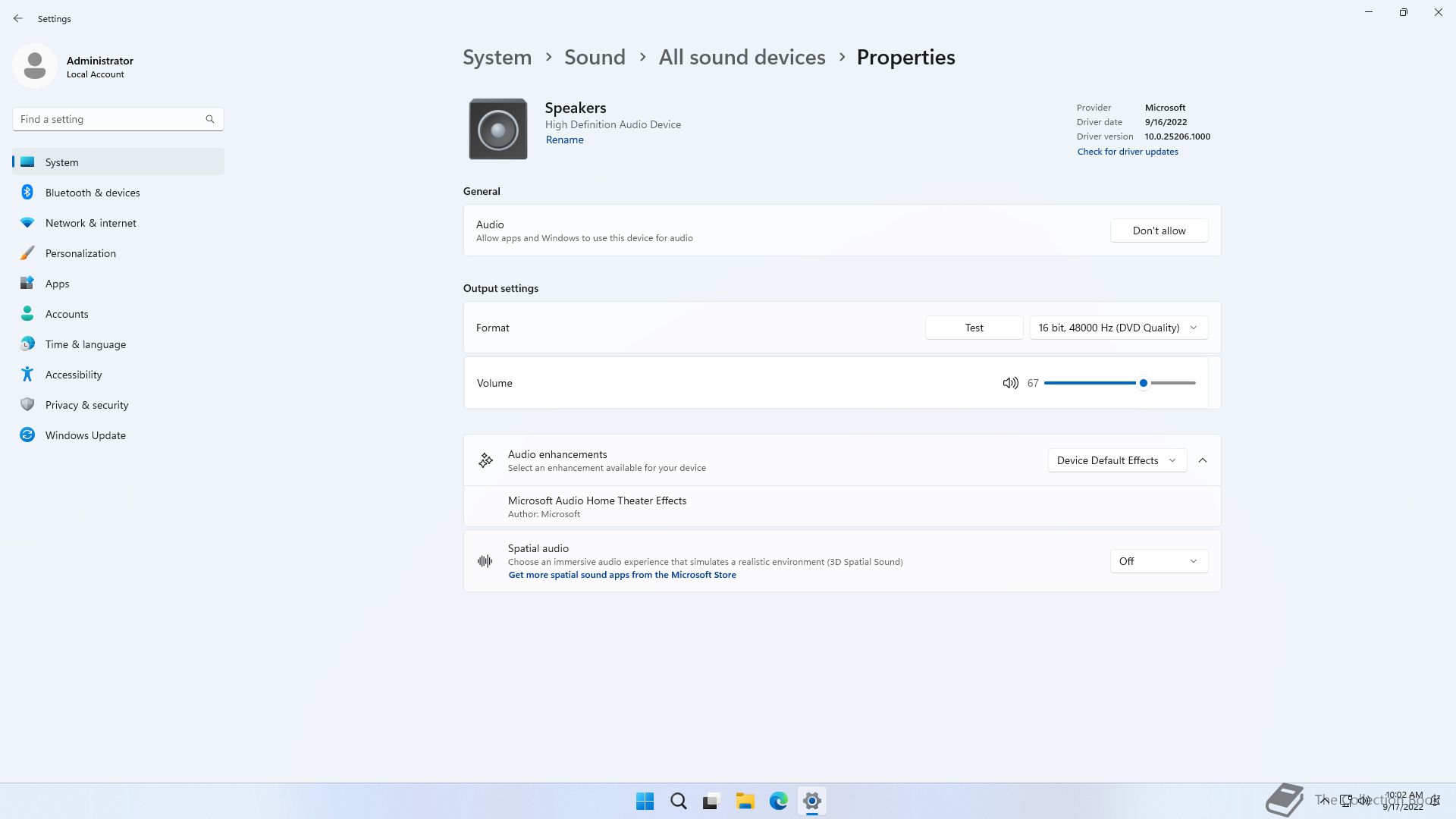Viewport: 1456px width, 819px height.
Task: Open the Windows Start menu
Action: tap(645, 802)
